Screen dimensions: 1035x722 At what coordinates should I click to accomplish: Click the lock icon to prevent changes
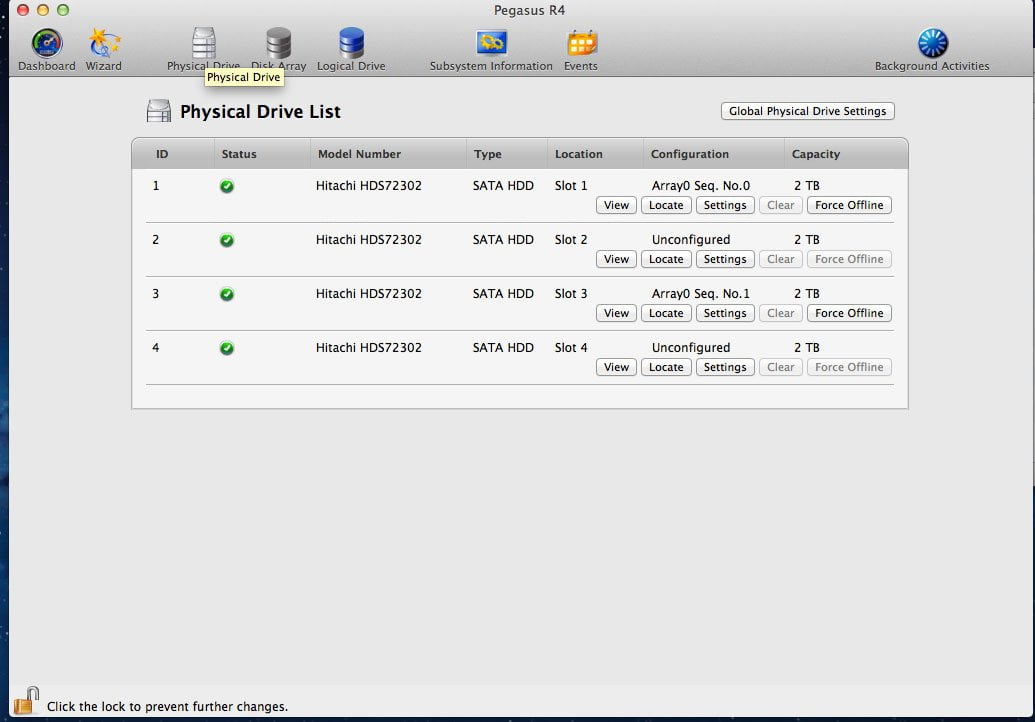26,700
